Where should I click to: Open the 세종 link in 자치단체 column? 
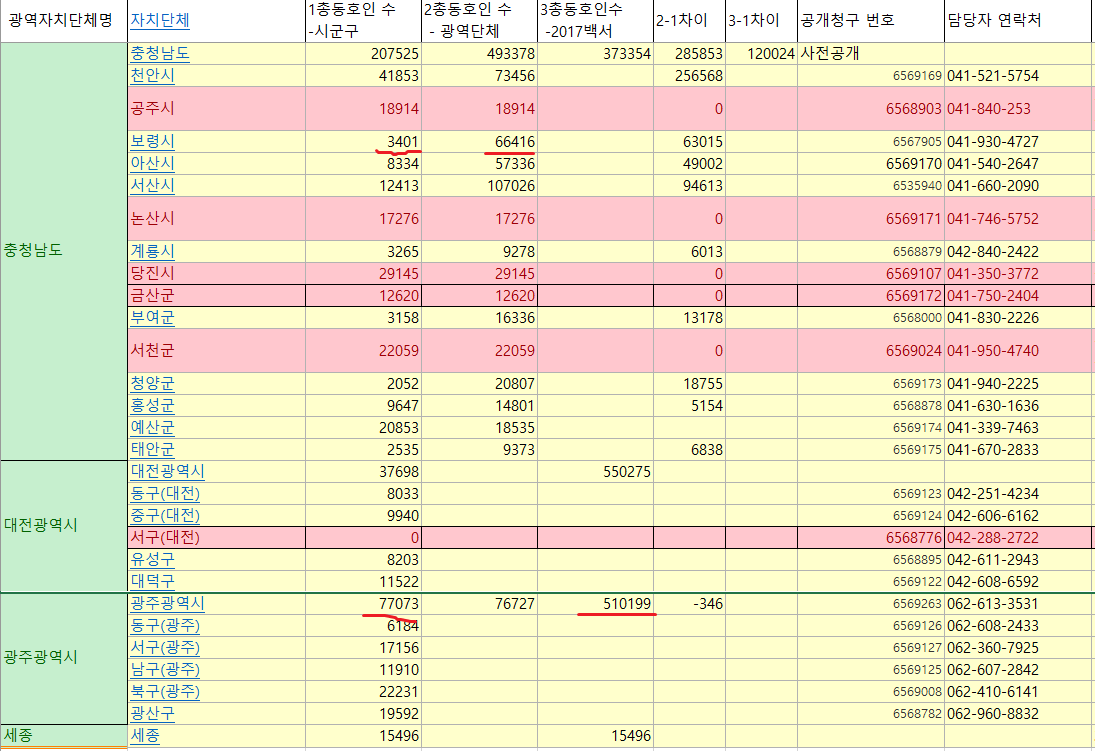[145, 736]
